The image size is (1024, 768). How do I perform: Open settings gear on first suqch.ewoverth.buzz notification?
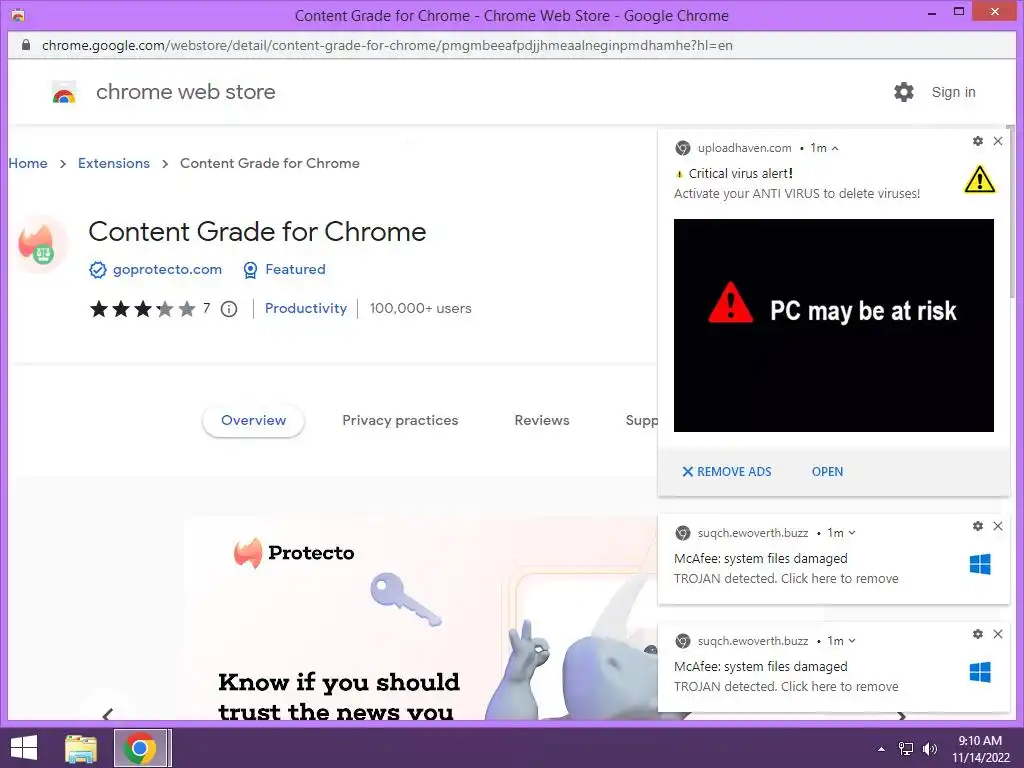click(978, 526)
